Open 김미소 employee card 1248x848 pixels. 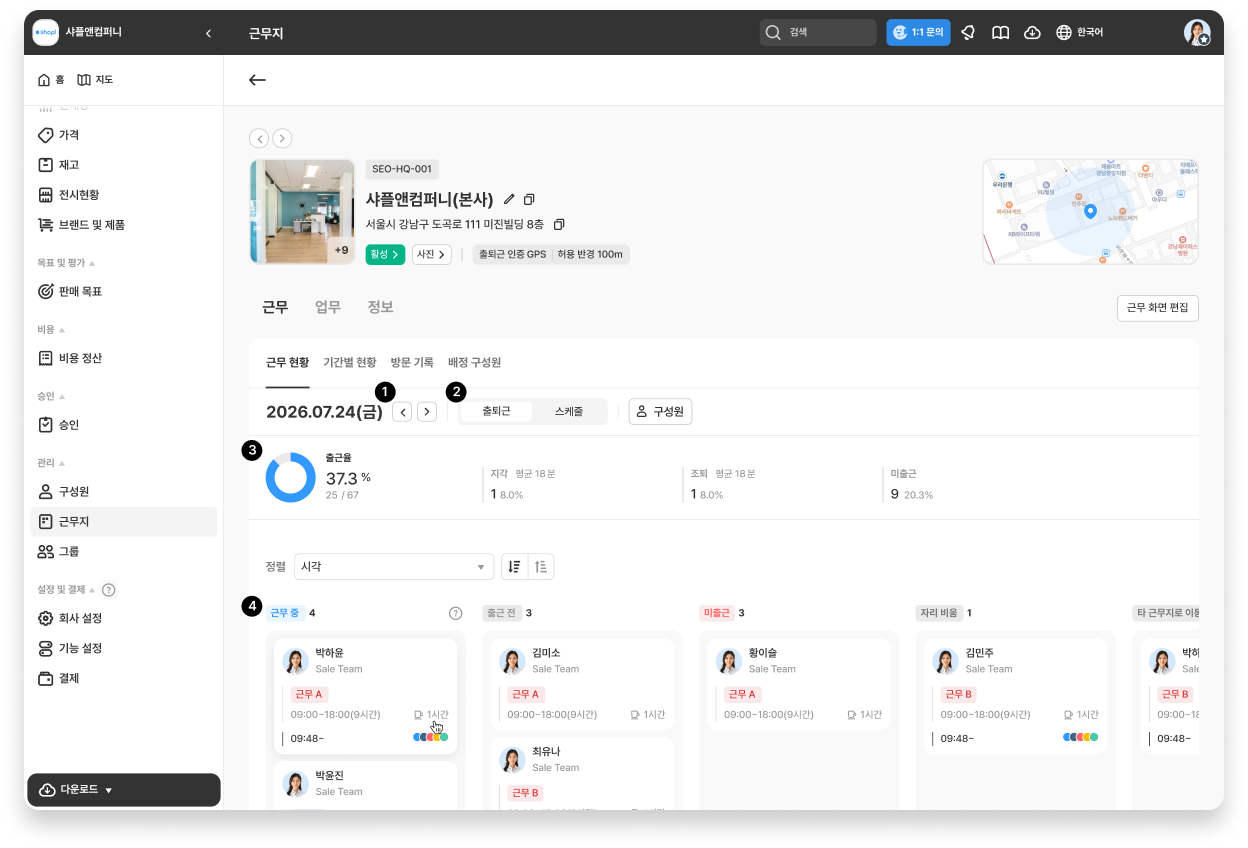[x=582, y=684]
